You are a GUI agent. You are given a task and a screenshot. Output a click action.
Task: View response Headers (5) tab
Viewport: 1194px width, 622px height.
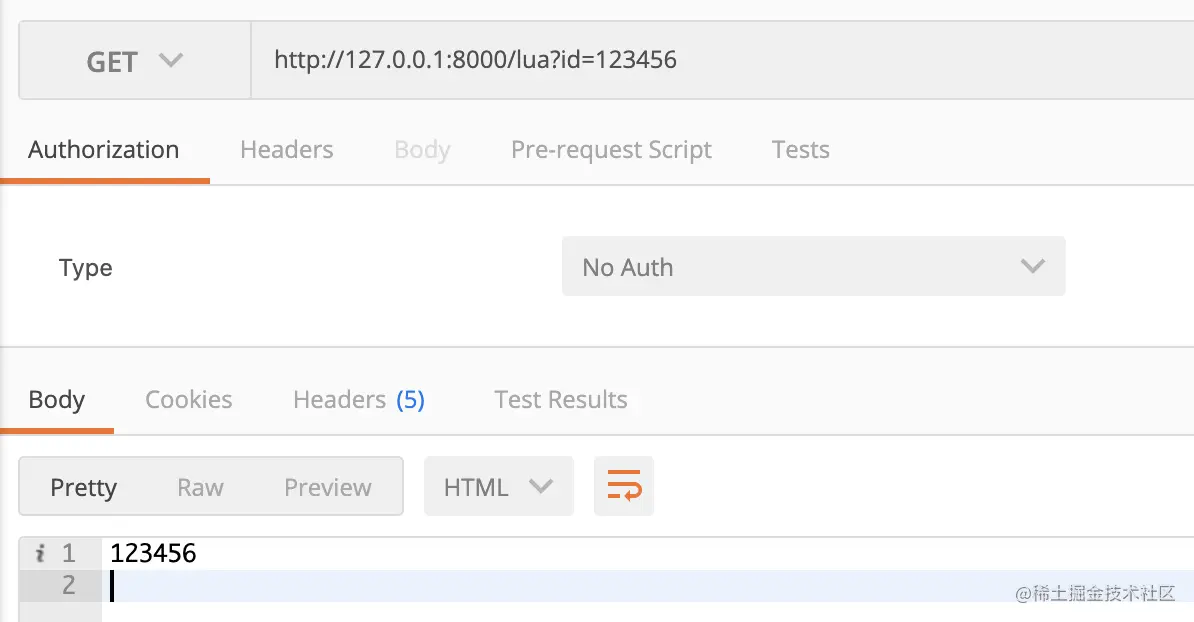359,400
